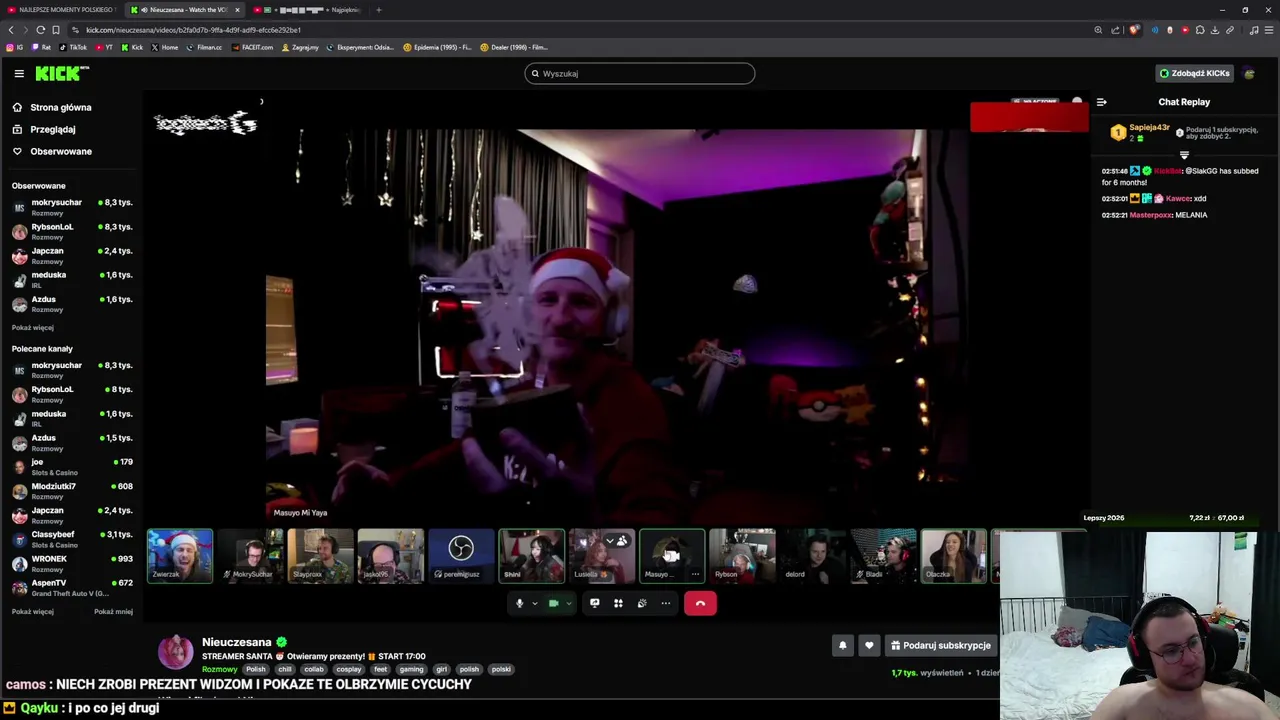
Task: Click the notification bell for Nieuczesana
Action: tap(842, 646)
